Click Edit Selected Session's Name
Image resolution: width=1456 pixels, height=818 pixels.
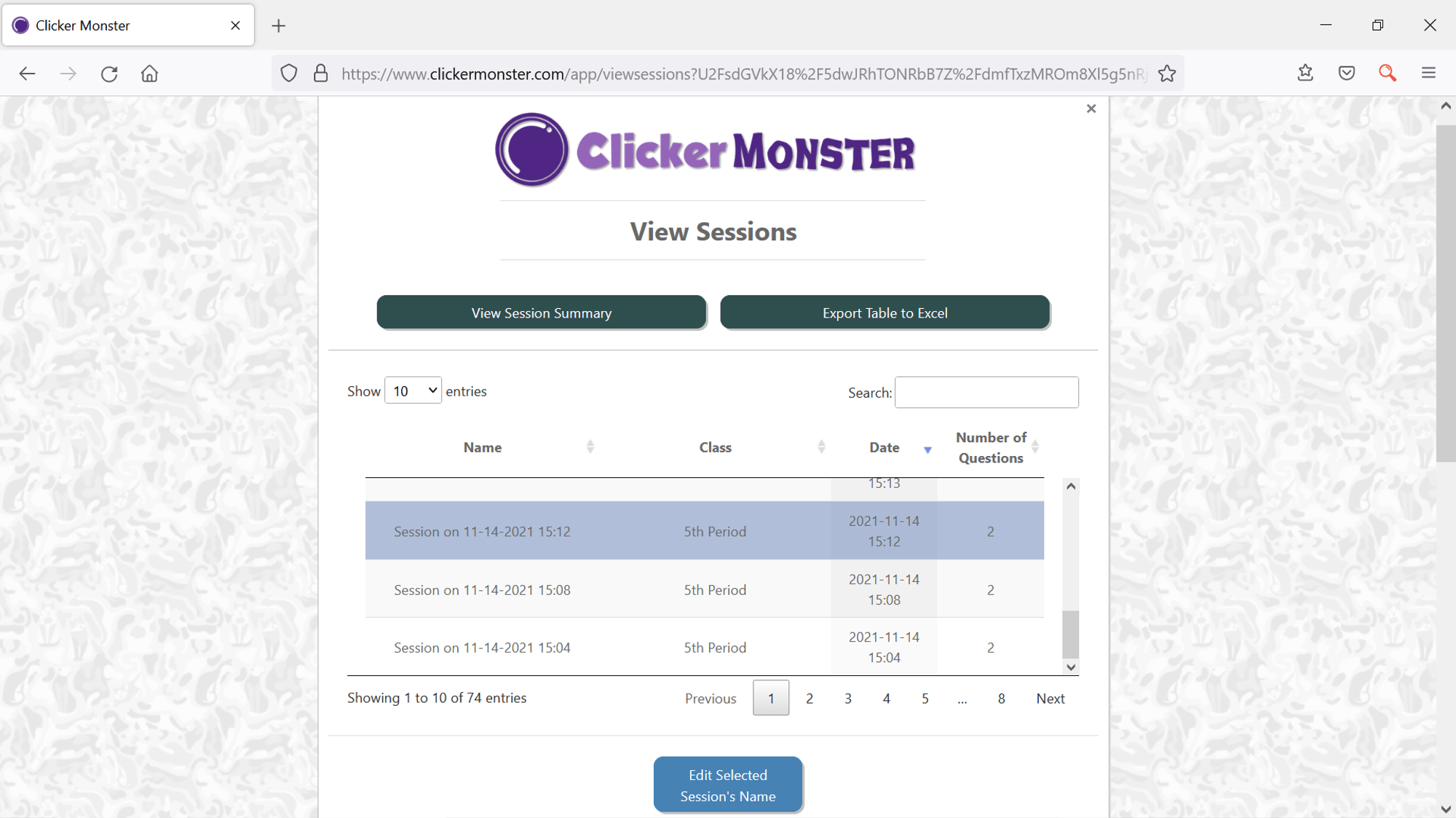click(x=727, y=784)
